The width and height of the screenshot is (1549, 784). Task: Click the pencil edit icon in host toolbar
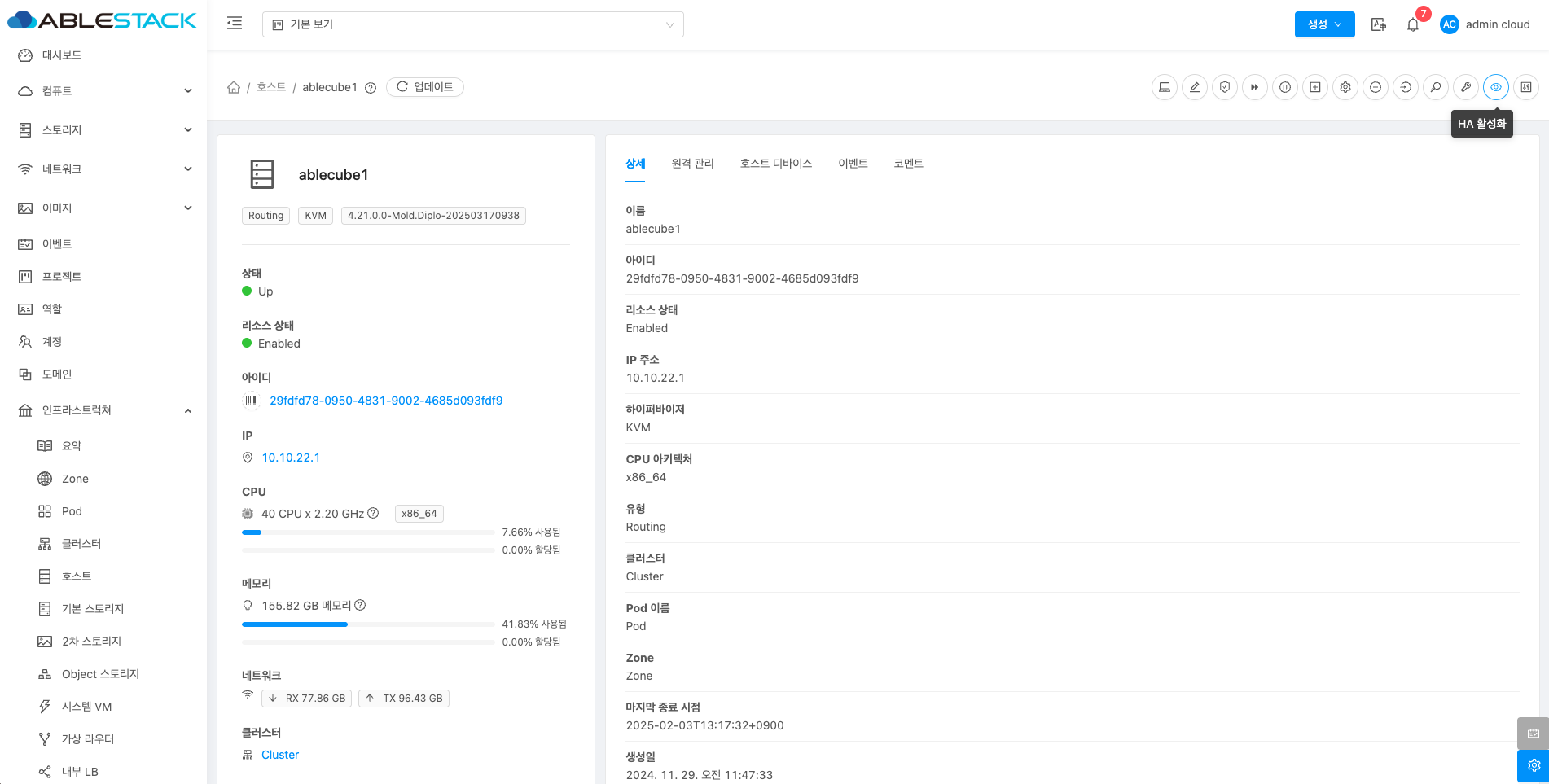coord(1195,87)
